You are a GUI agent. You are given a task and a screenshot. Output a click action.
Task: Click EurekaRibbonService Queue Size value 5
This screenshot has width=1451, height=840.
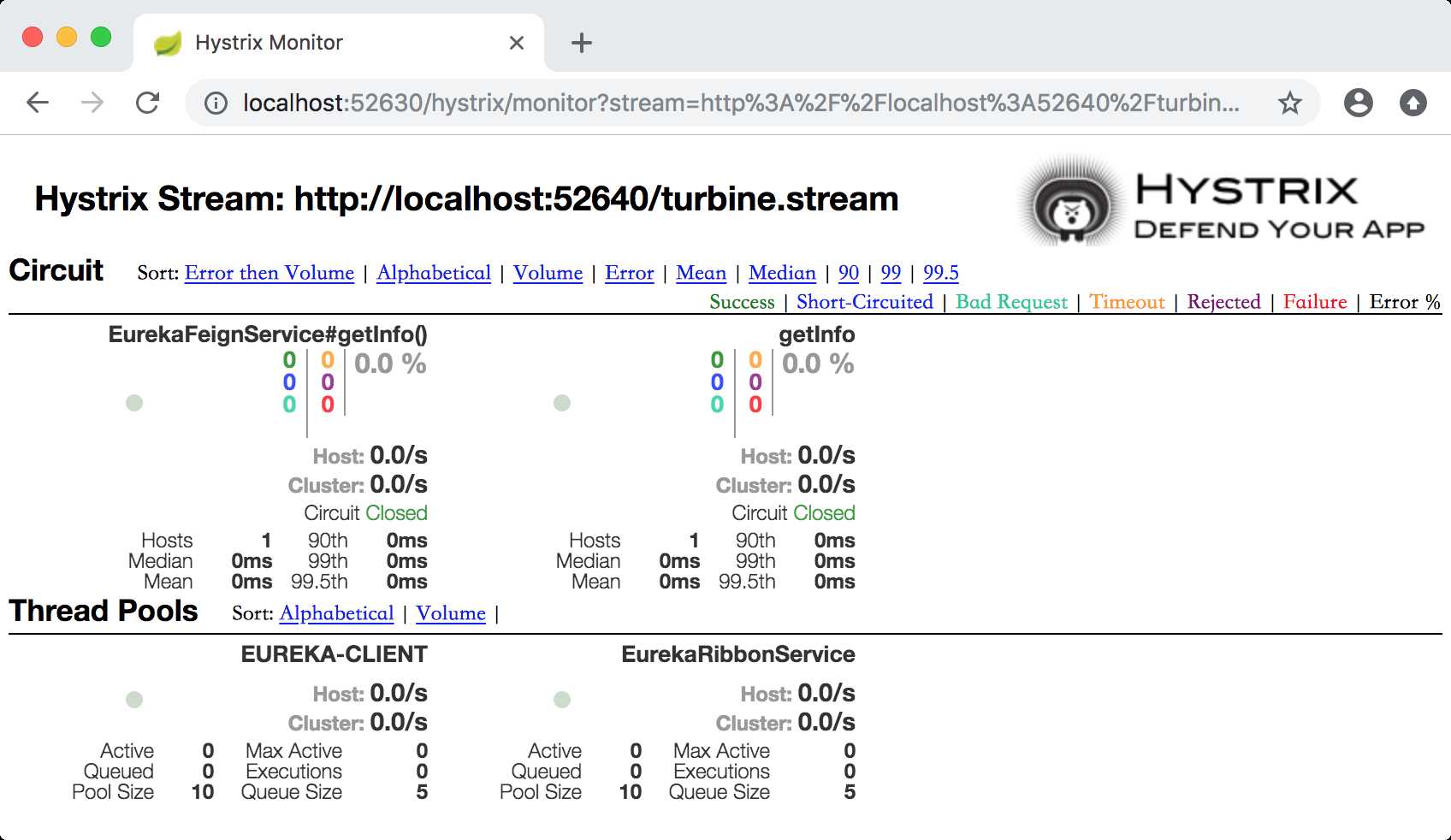pyautogui.click(x=850, y=792)
